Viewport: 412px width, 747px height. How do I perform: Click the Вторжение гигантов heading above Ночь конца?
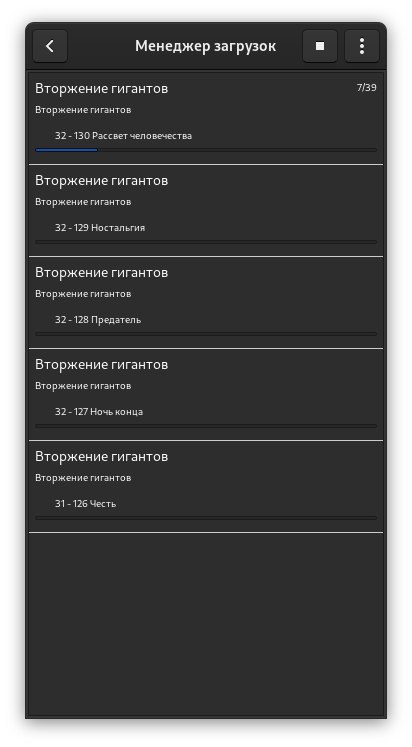[x=101, y=364]
